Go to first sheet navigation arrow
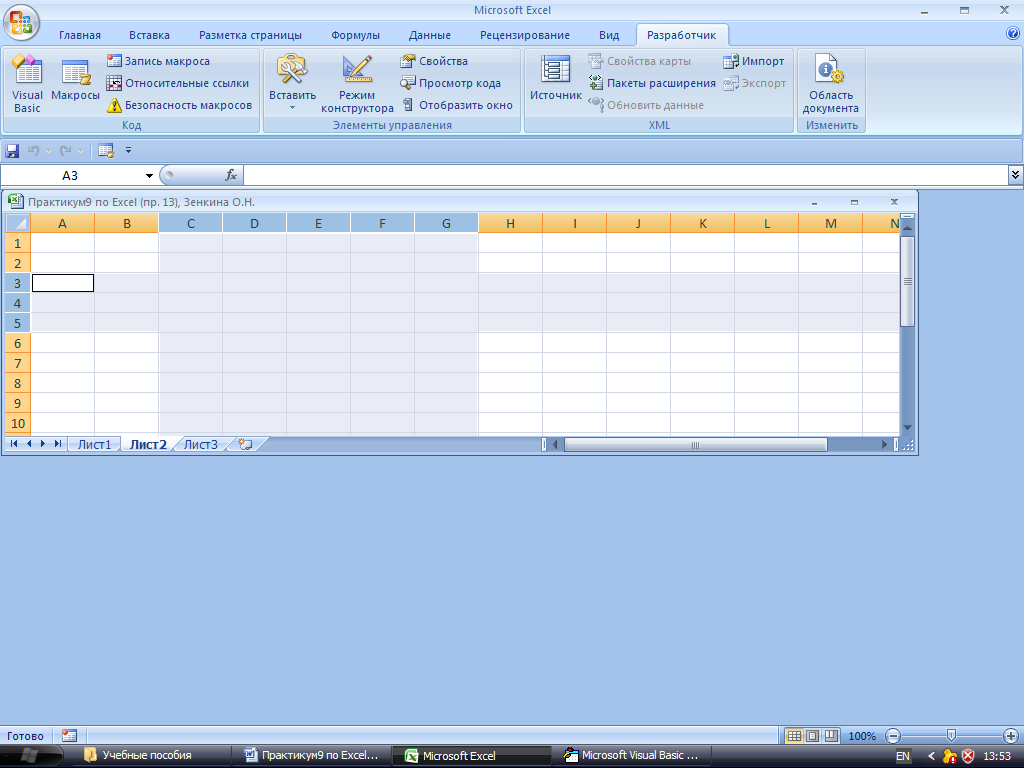The width and height of the screenshot is (1024, 768). [x=14, y=444]
